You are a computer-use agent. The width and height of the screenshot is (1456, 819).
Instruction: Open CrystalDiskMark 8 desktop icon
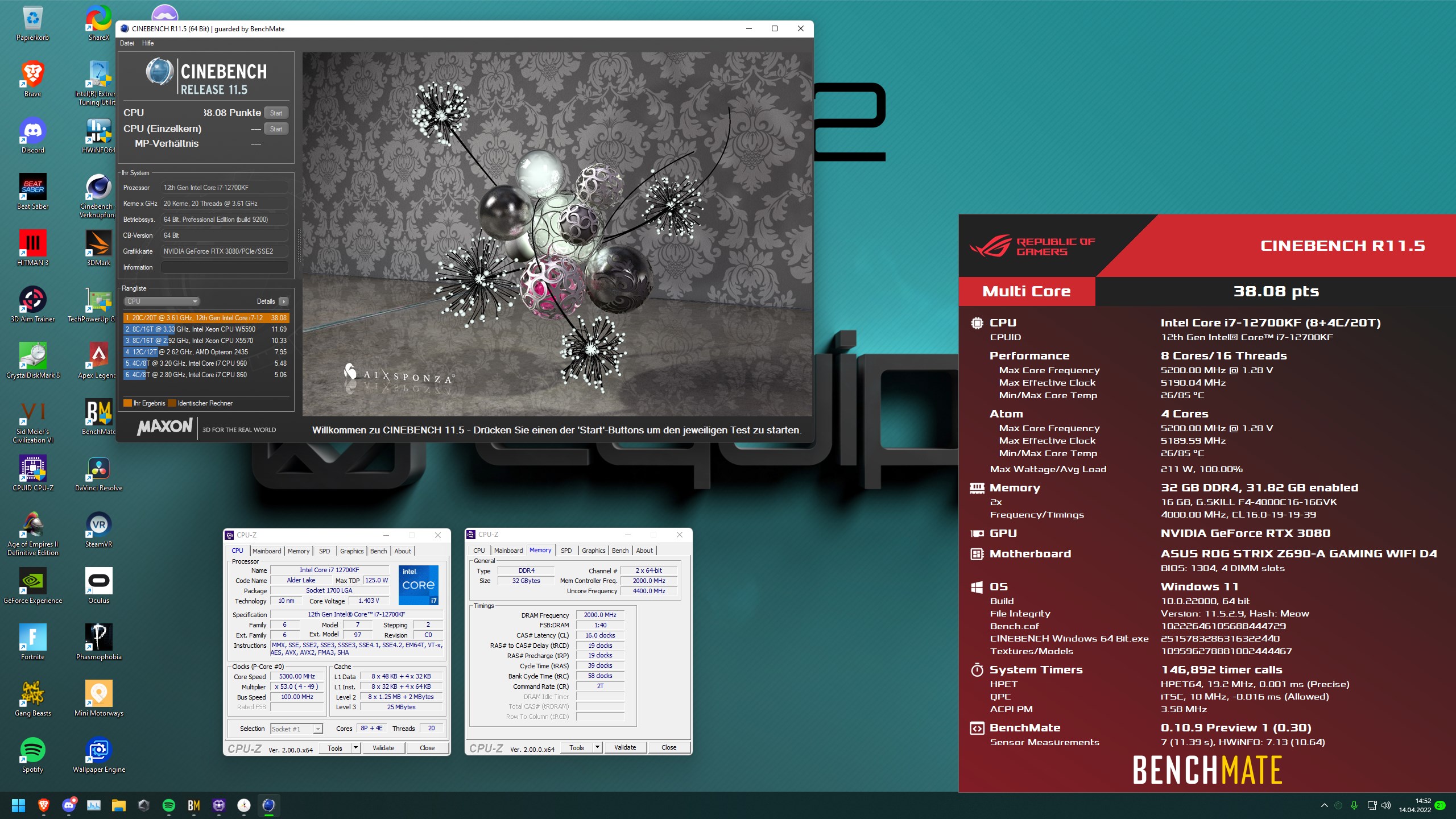tap(32, 361)
